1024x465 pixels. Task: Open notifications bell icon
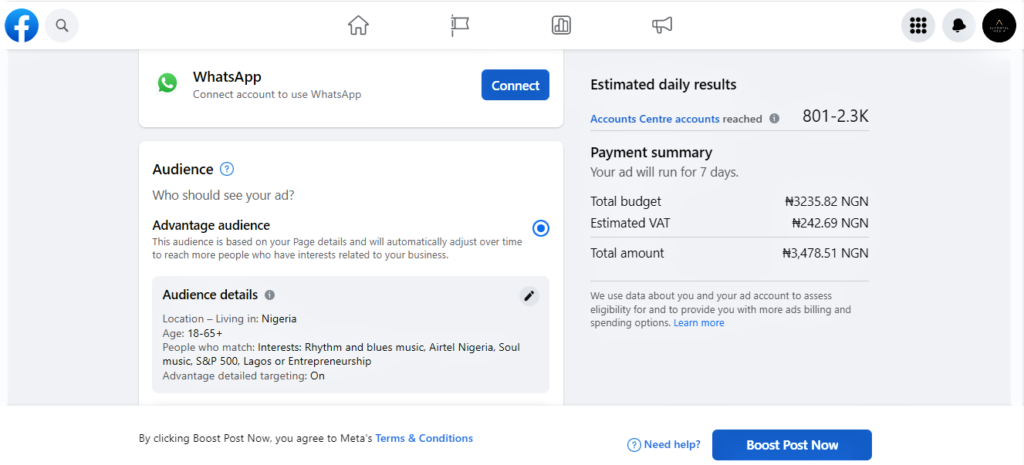(959, 25)
